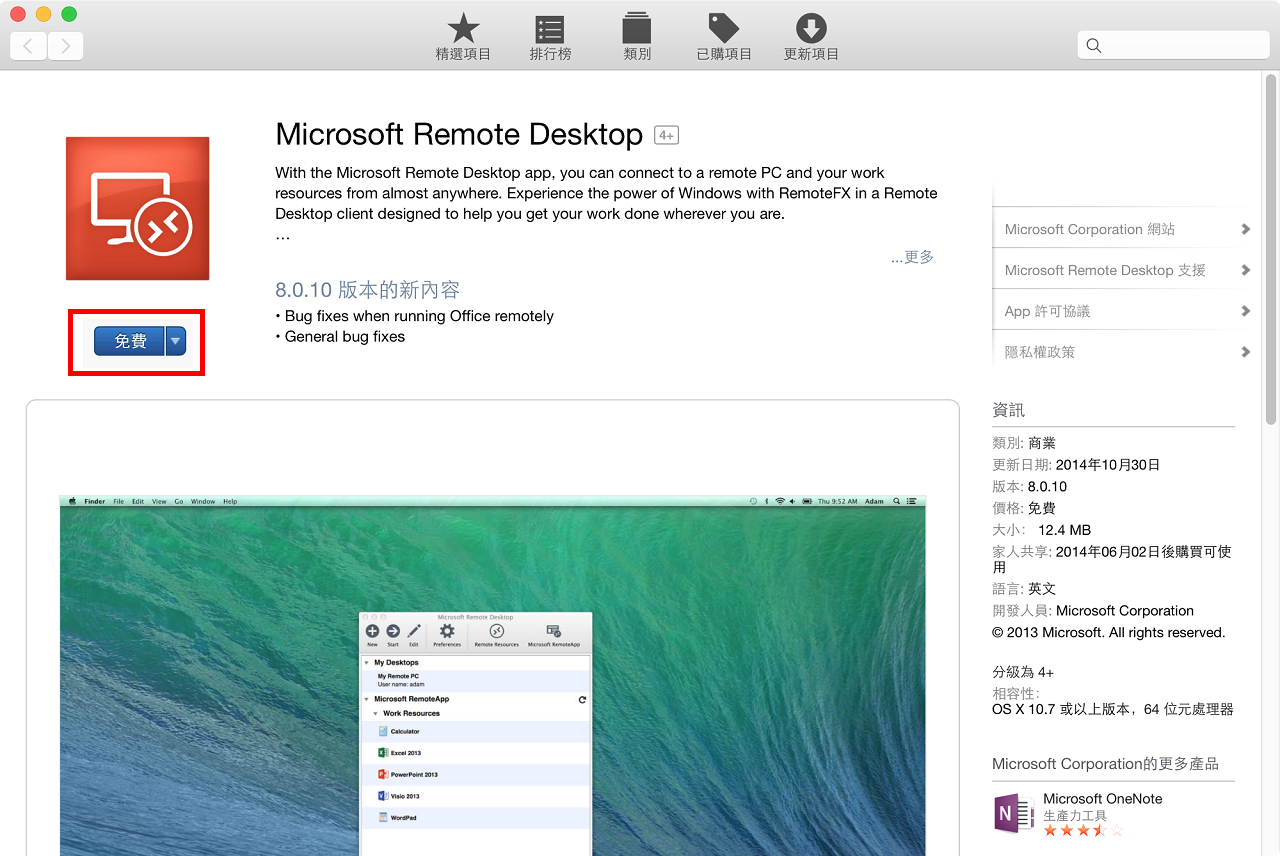Image resolution: width=1280 pixels, height=856 pixels.
Task: Expand the dropdown arrow beside 免費 button
Action: point(176,341)
